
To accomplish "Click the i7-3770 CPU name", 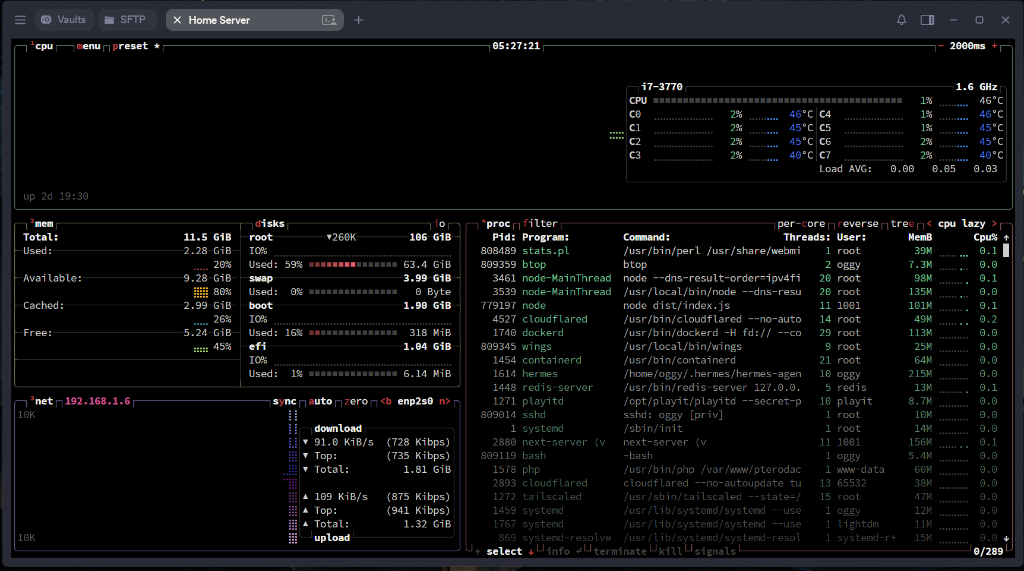I will point(662,87).
